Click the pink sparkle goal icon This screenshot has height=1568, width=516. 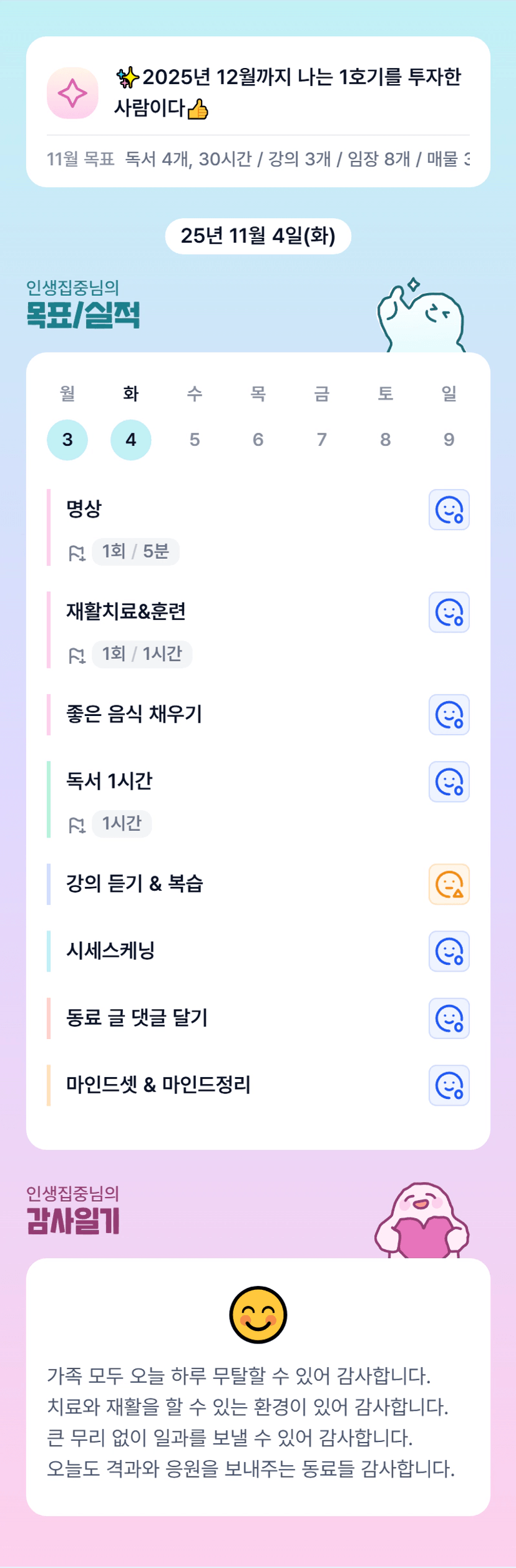click(x=72, y=94)
